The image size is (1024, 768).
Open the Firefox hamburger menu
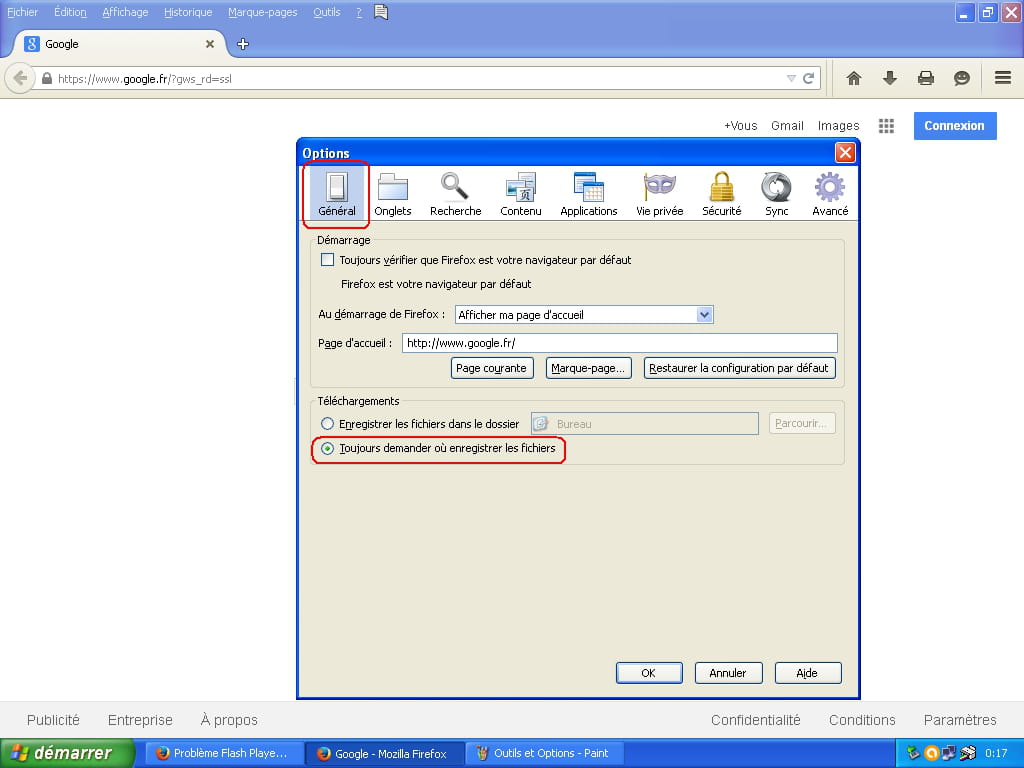pos(1003,78)
